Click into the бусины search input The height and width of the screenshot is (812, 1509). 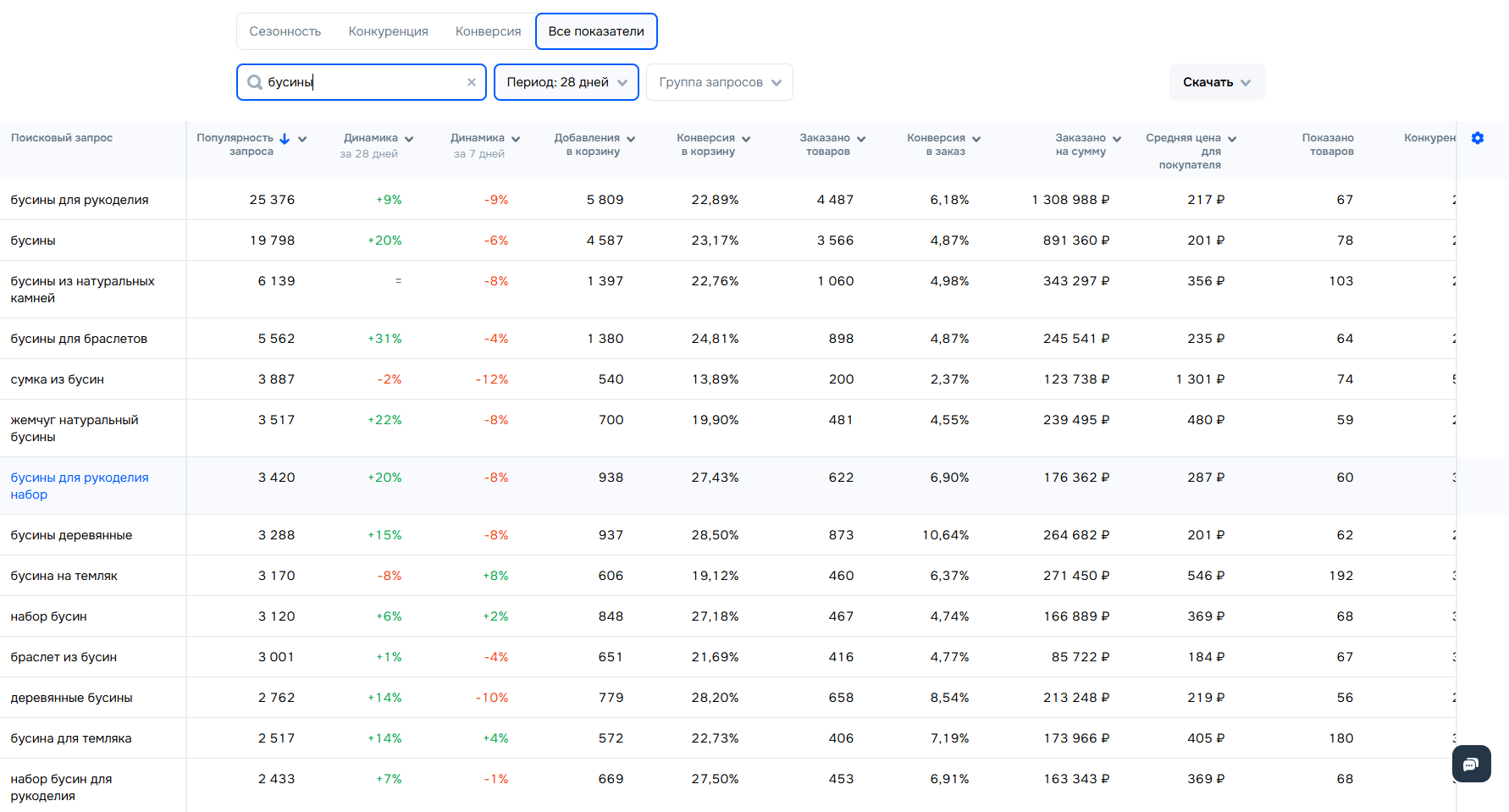pyautogui.click(x=364, y=82)
